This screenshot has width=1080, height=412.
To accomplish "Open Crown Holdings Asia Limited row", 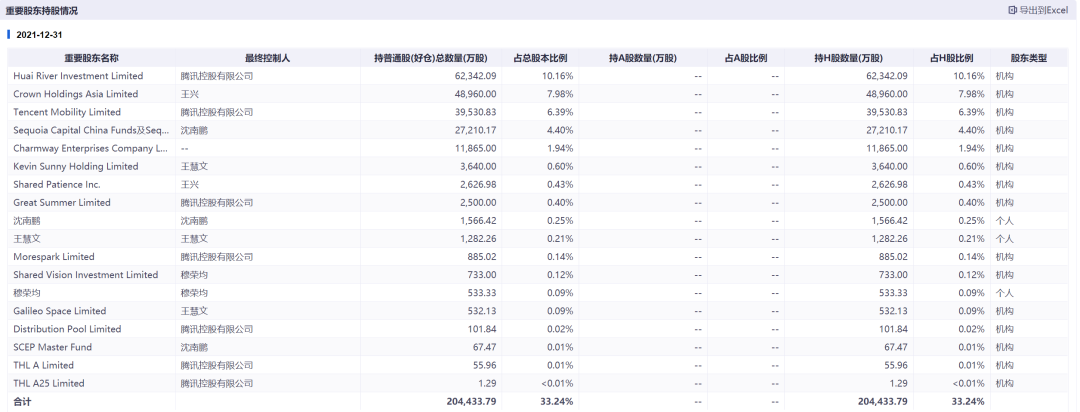I will (76, 94).
